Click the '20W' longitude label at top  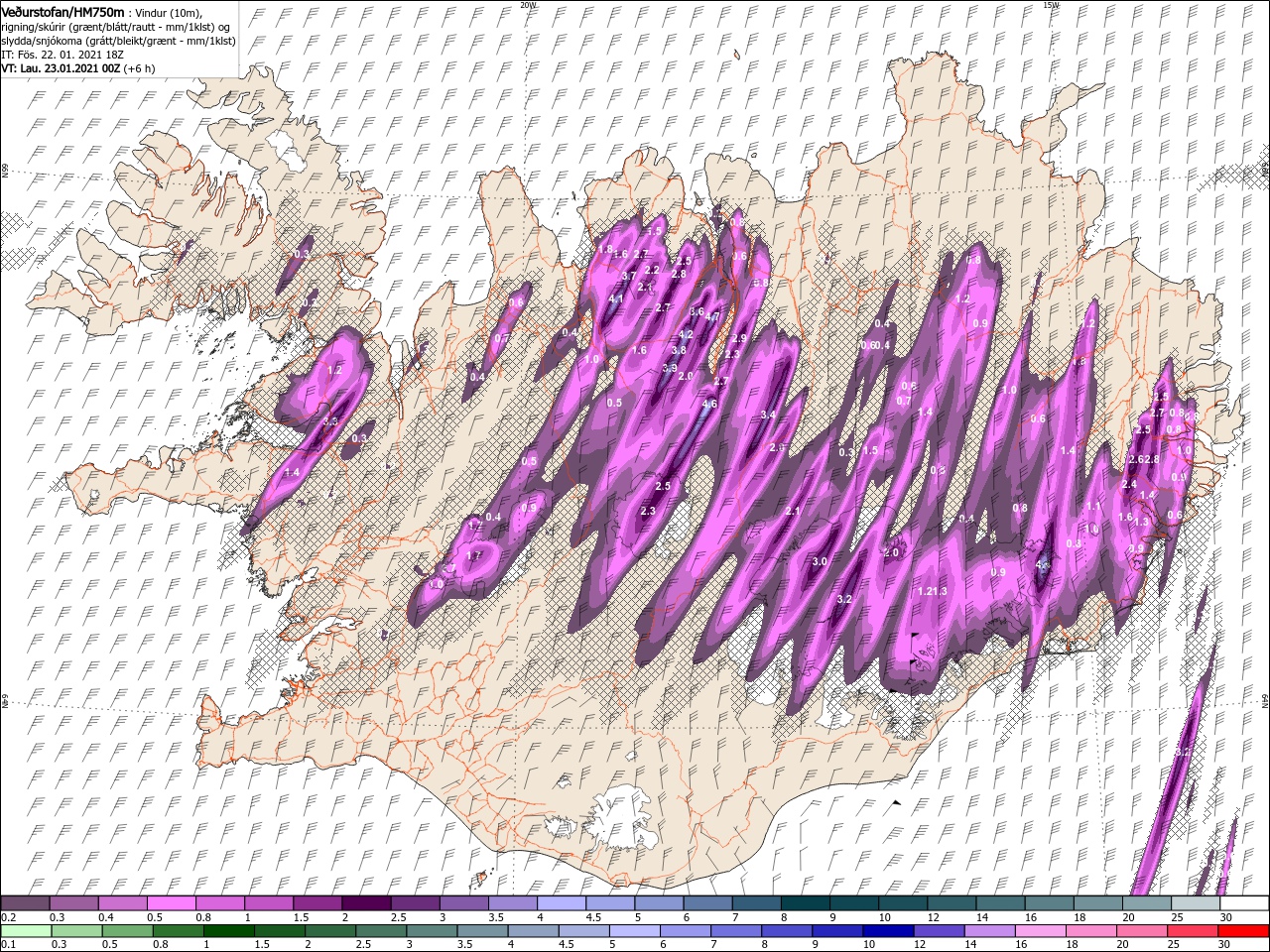tap(528, 5)
